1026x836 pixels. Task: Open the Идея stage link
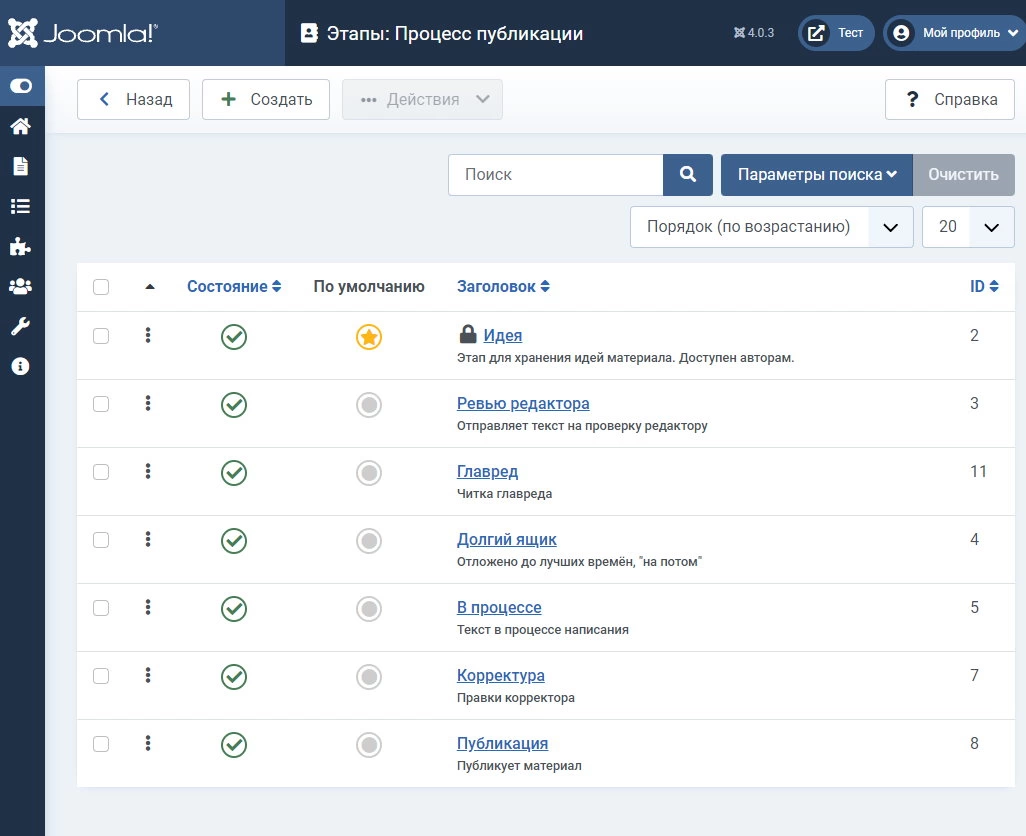[503, 336]
